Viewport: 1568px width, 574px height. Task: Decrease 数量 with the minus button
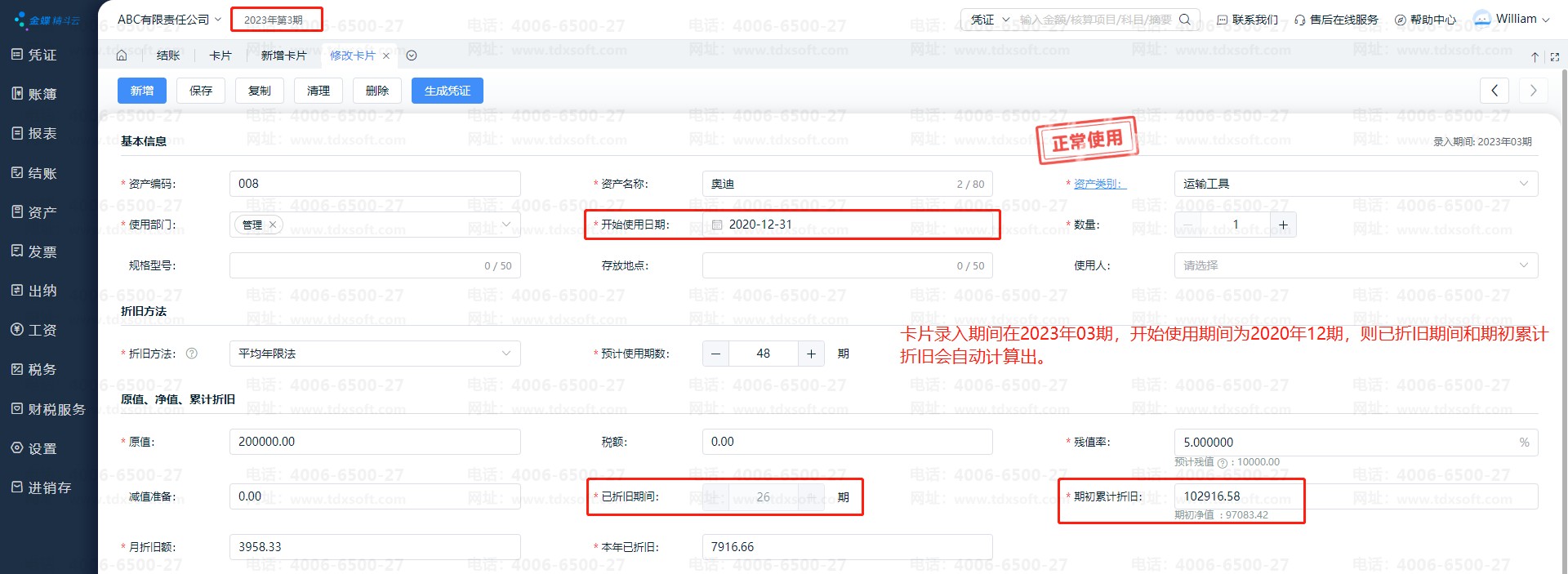tap(1188, 225)
